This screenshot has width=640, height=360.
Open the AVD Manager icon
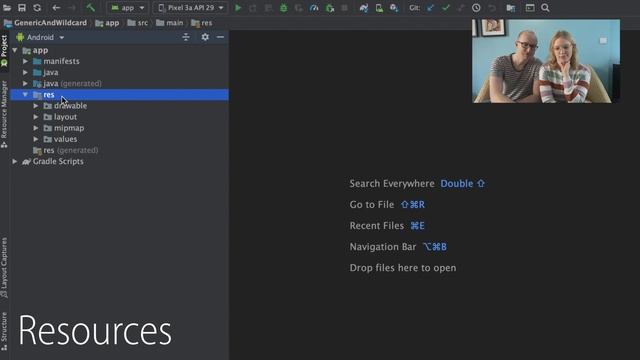[379, 8]
